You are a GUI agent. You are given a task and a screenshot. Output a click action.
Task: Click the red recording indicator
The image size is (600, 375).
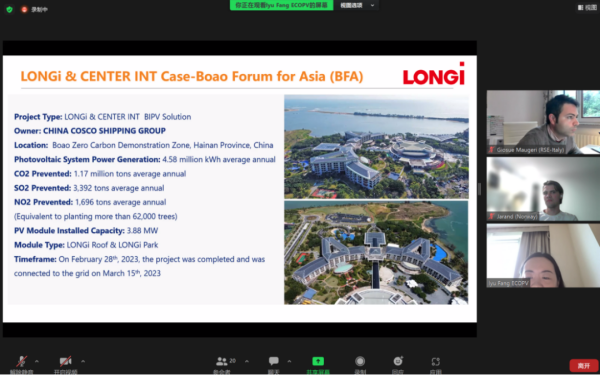(x=34, y=10)
